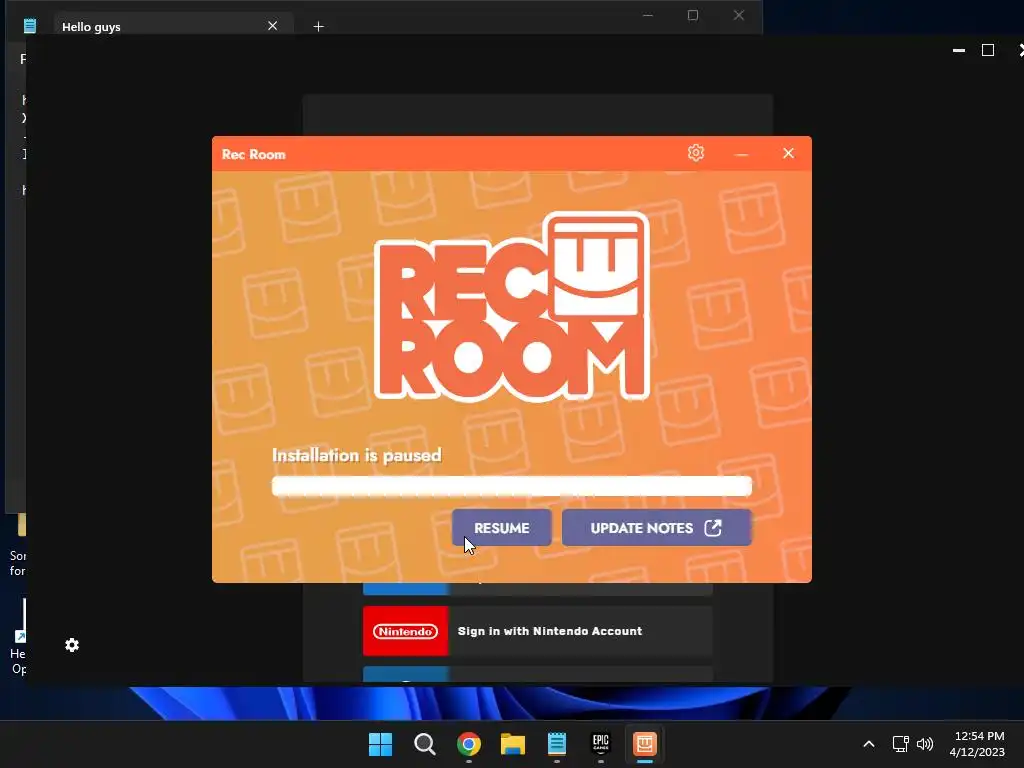Close the Notepad window
The image size is (1024, 768).
click(x=739, y=15)
